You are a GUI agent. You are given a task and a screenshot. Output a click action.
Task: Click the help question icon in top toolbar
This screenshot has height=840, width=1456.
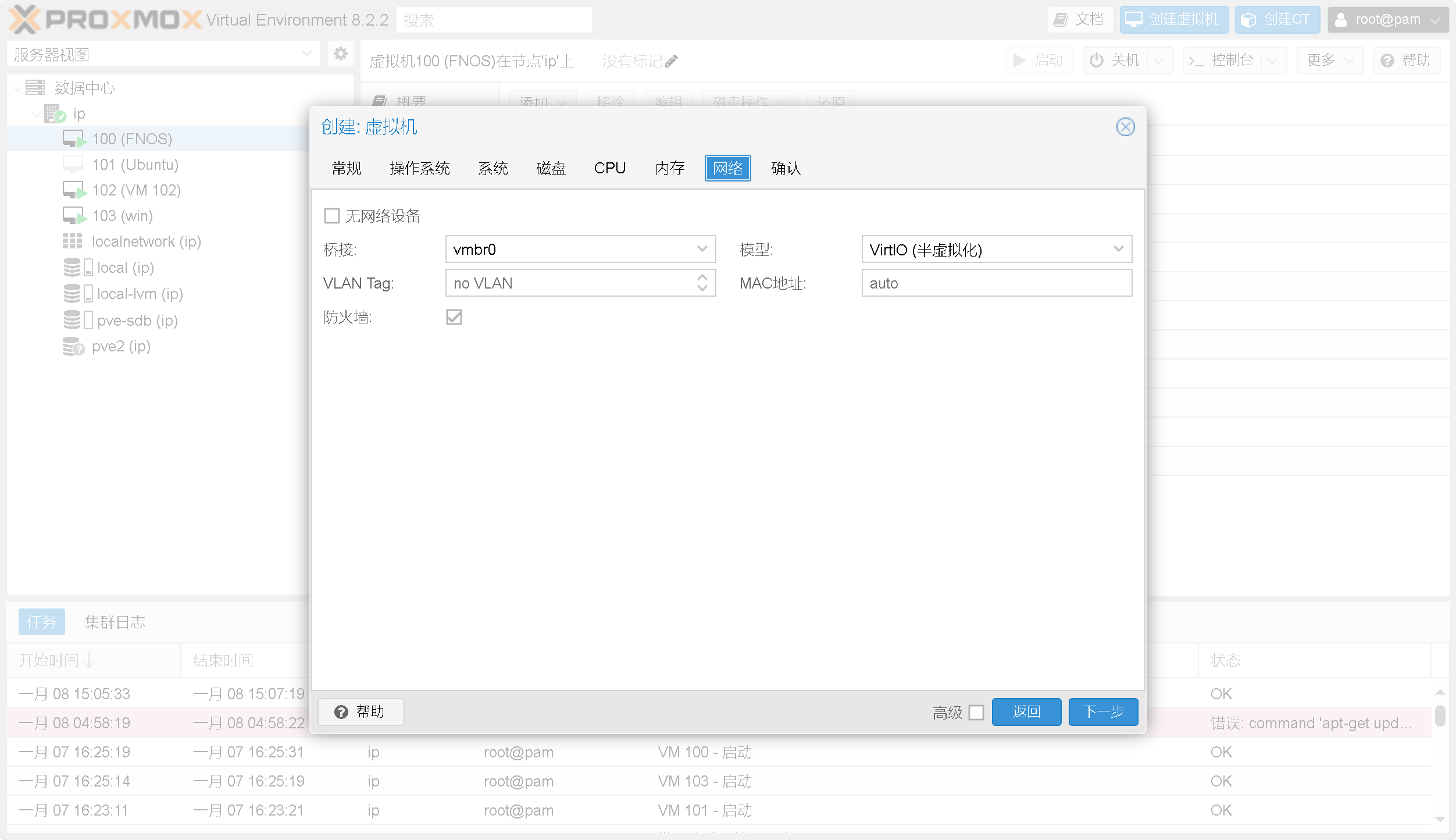click(1387, 60)
